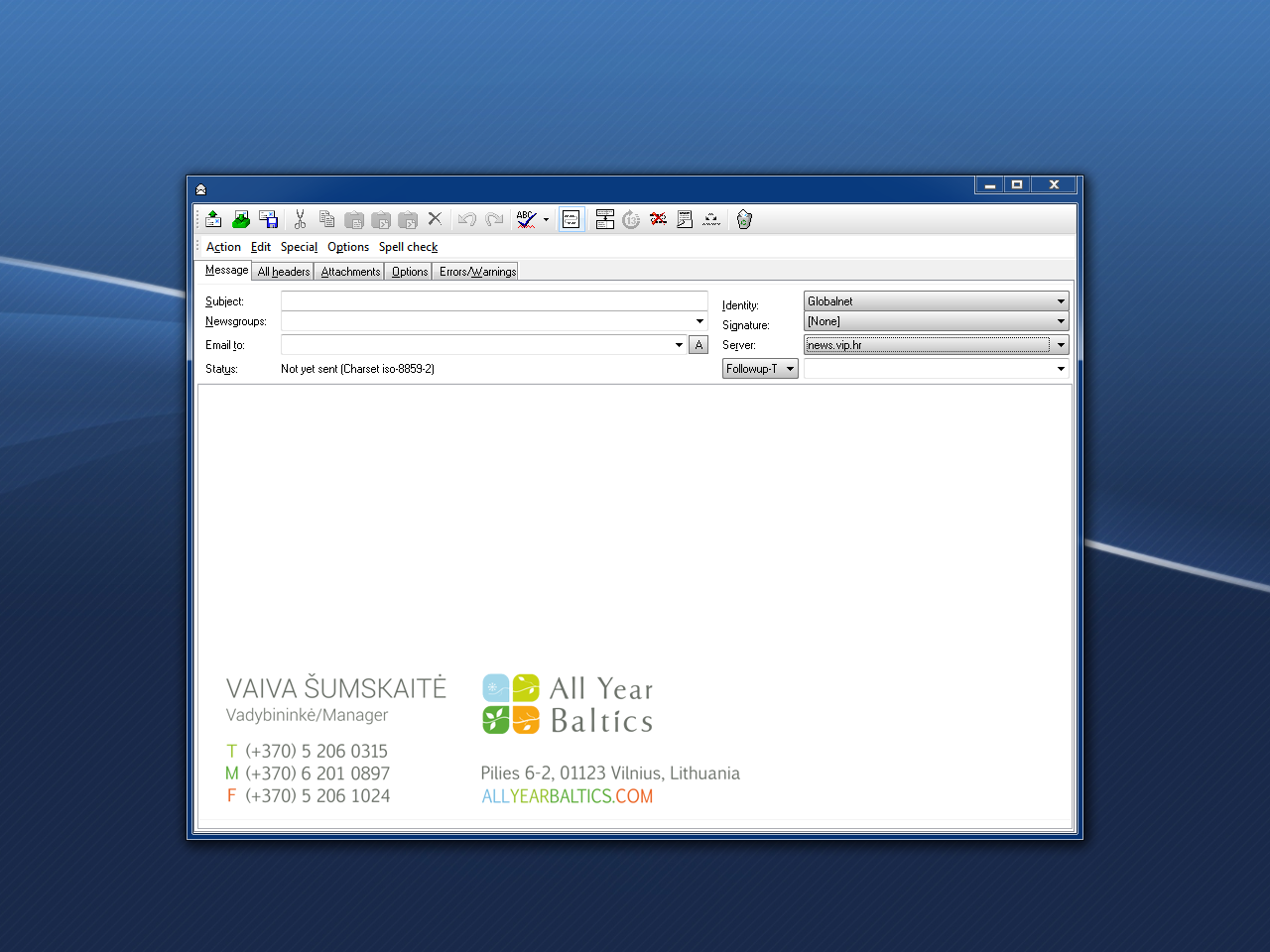Click the send message icon
This screenshot has width=1270, height=952.
point(213,219)
